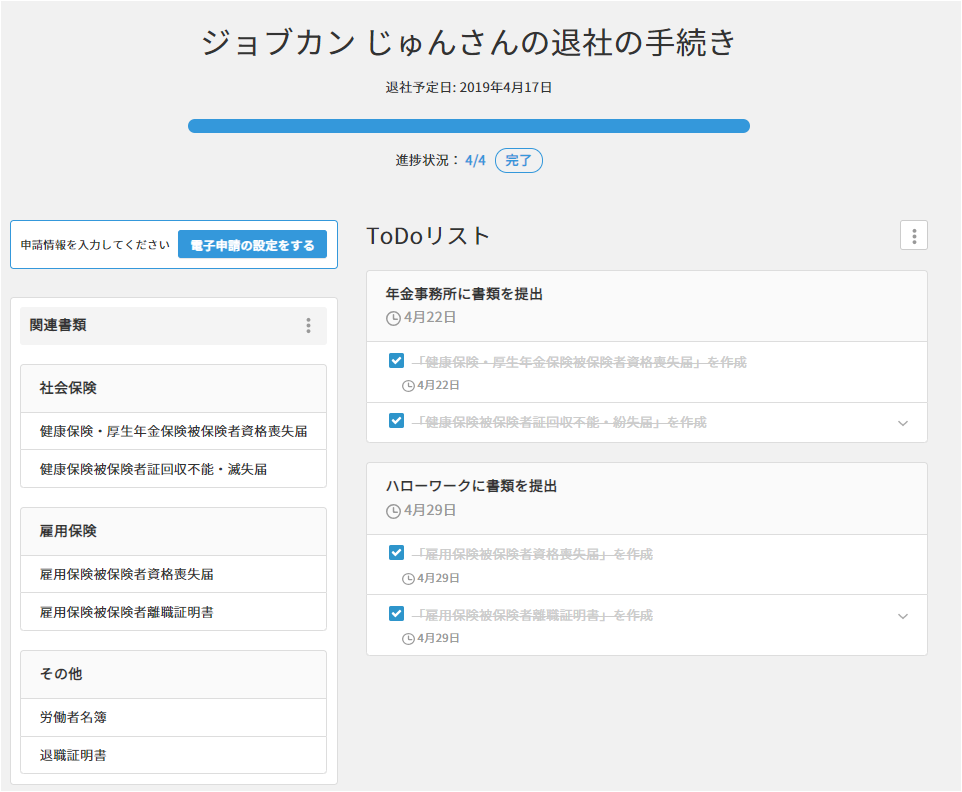This screenshot has width=962, height=792.
Task: Expand the 健康保険被保険者証回収不能・紛失届 task chevron
Action: pos(903,423)
